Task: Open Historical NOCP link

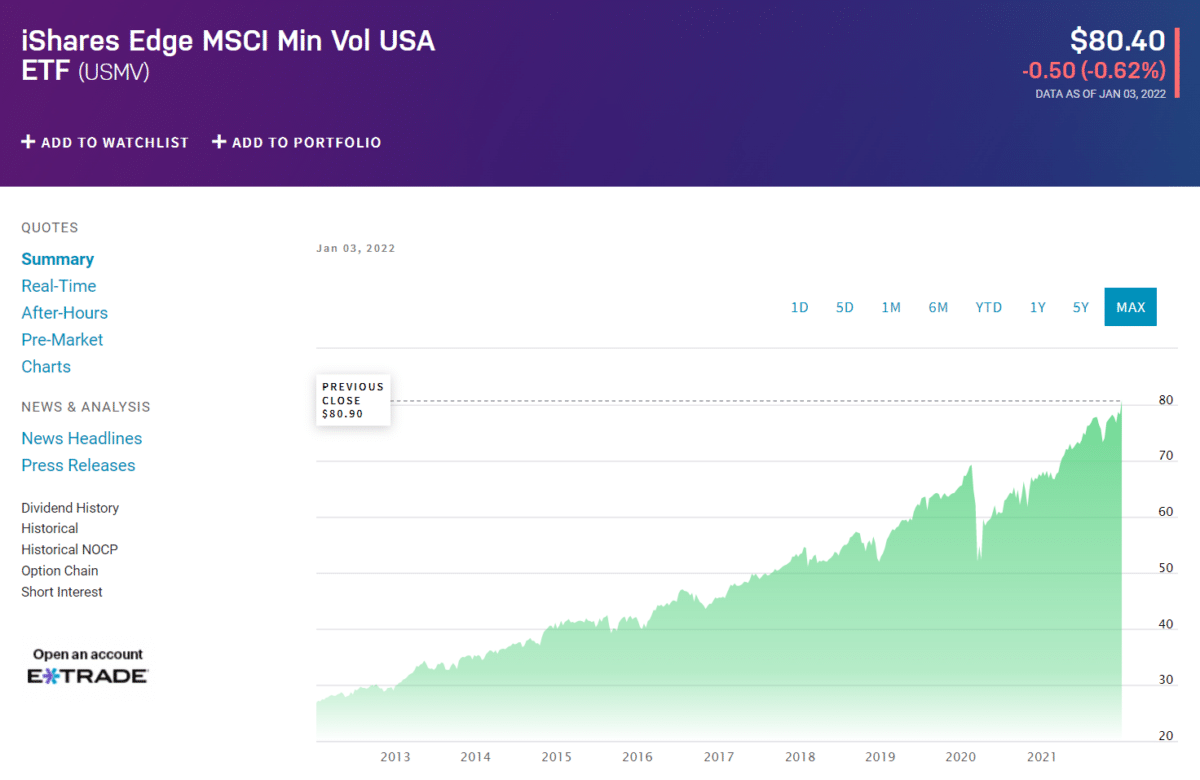Action: 70,549
